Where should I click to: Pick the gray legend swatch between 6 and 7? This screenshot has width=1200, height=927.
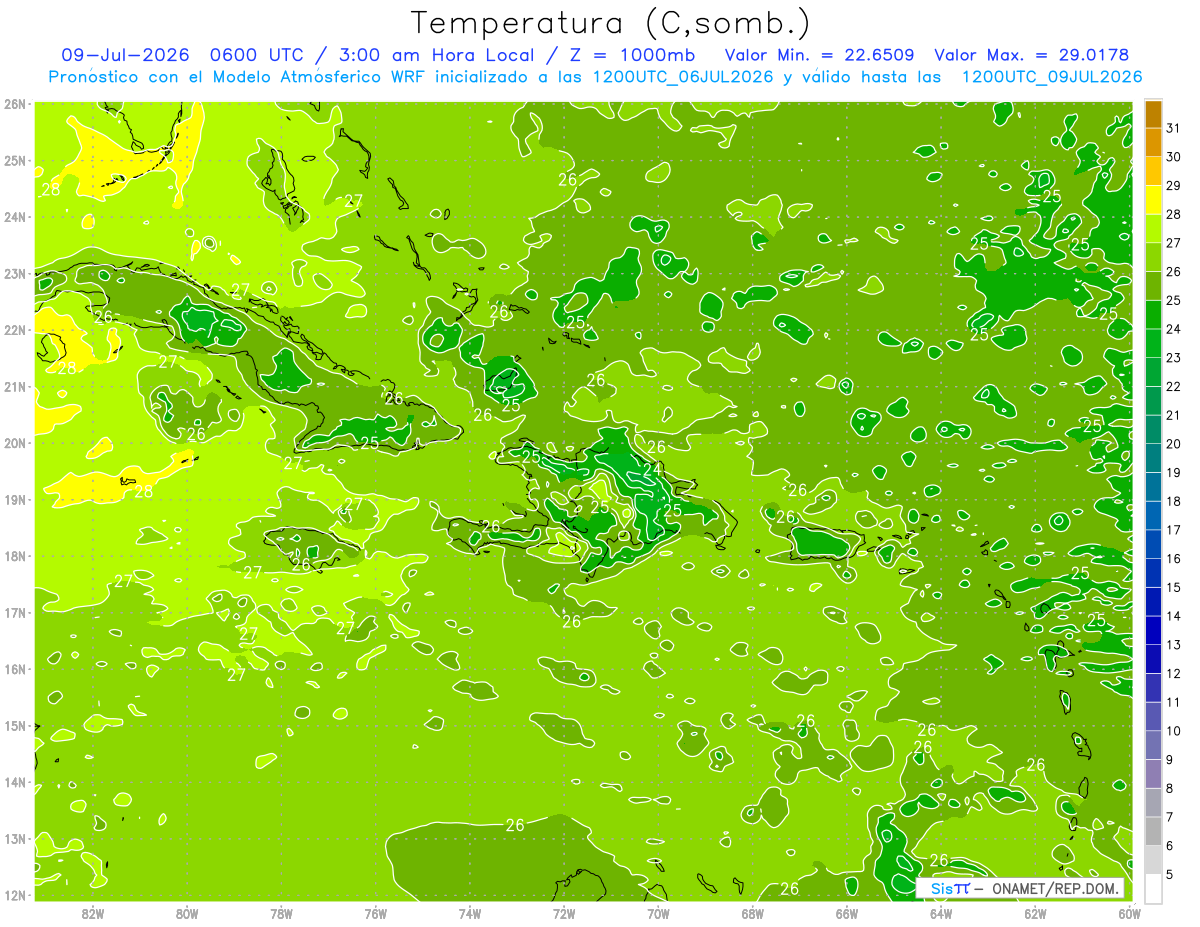tap(1153, 831)
